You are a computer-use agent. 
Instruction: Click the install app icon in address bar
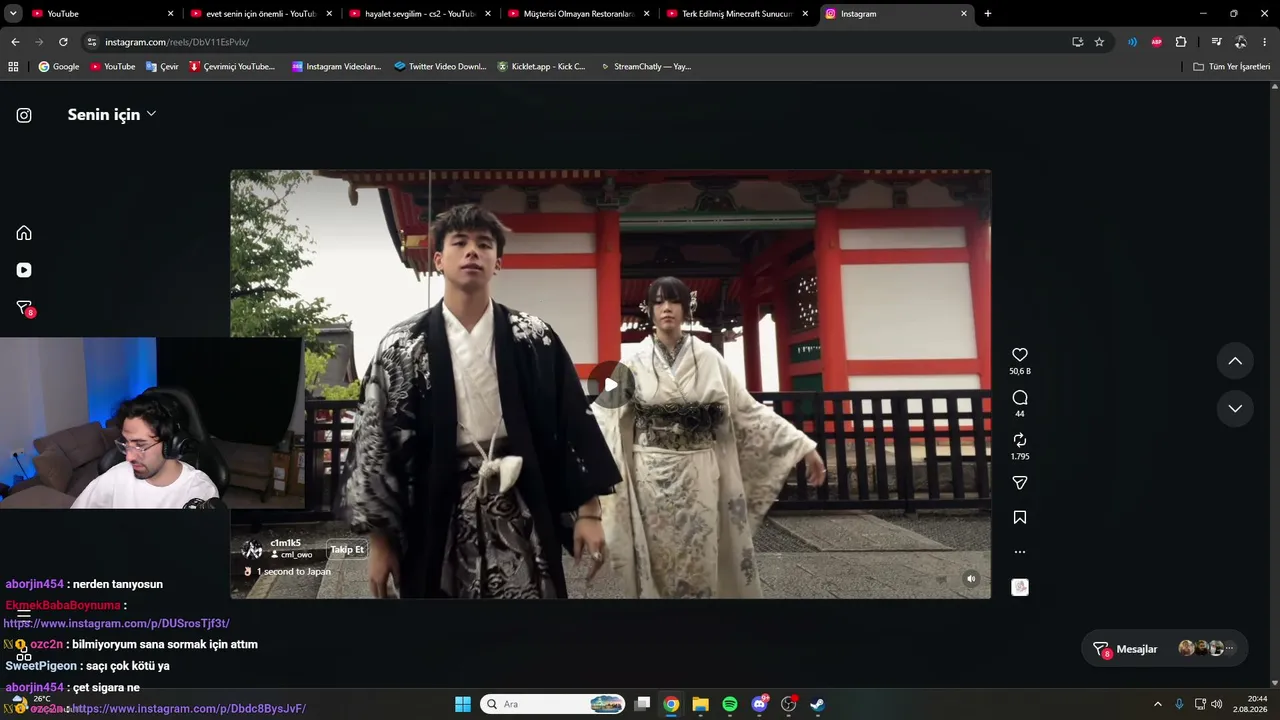(x=1077, y=42)
